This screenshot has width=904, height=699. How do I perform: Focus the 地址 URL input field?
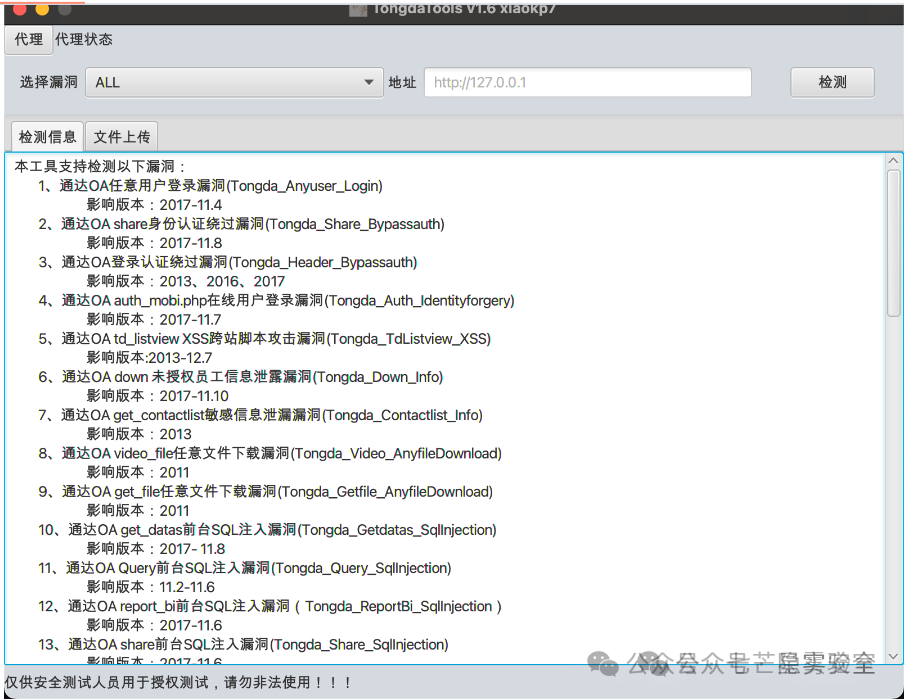(x=587, y=82)
